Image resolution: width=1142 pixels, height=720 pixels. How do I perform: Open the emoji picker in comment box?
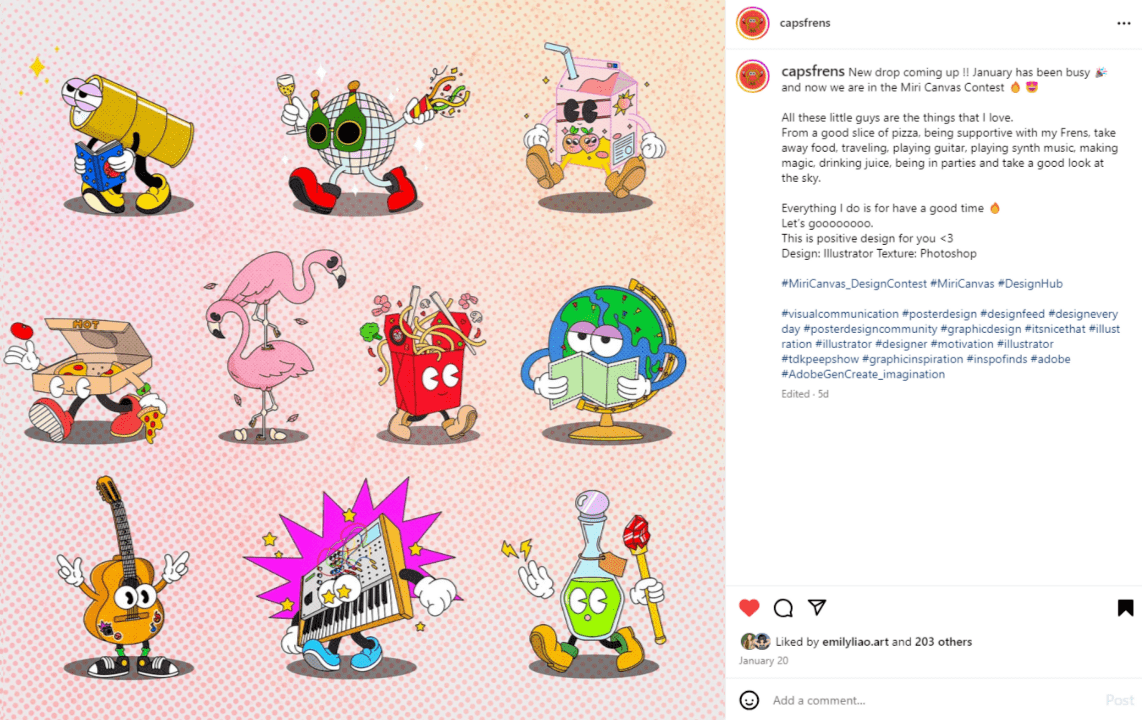pyautogui.click(x=749, y=700)
